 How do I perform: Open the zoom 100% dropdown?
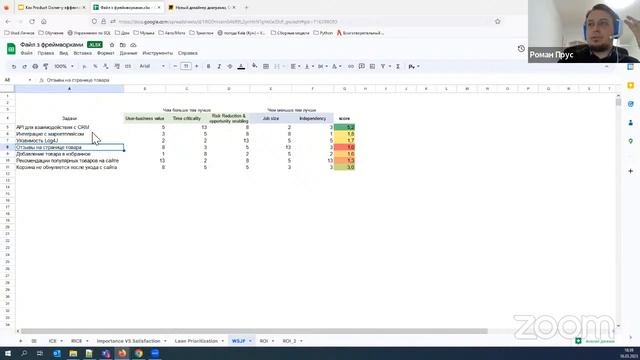coord(64,67)
